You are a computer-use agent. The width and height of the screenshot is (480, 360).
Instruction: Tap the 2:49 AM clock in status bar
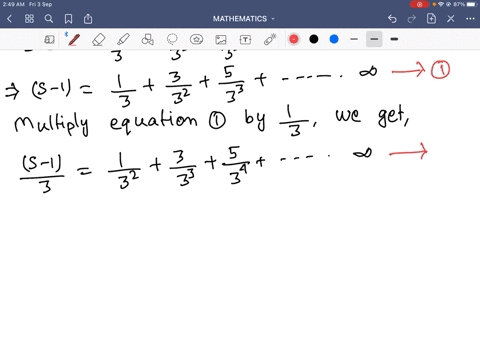tap(13, 4)
